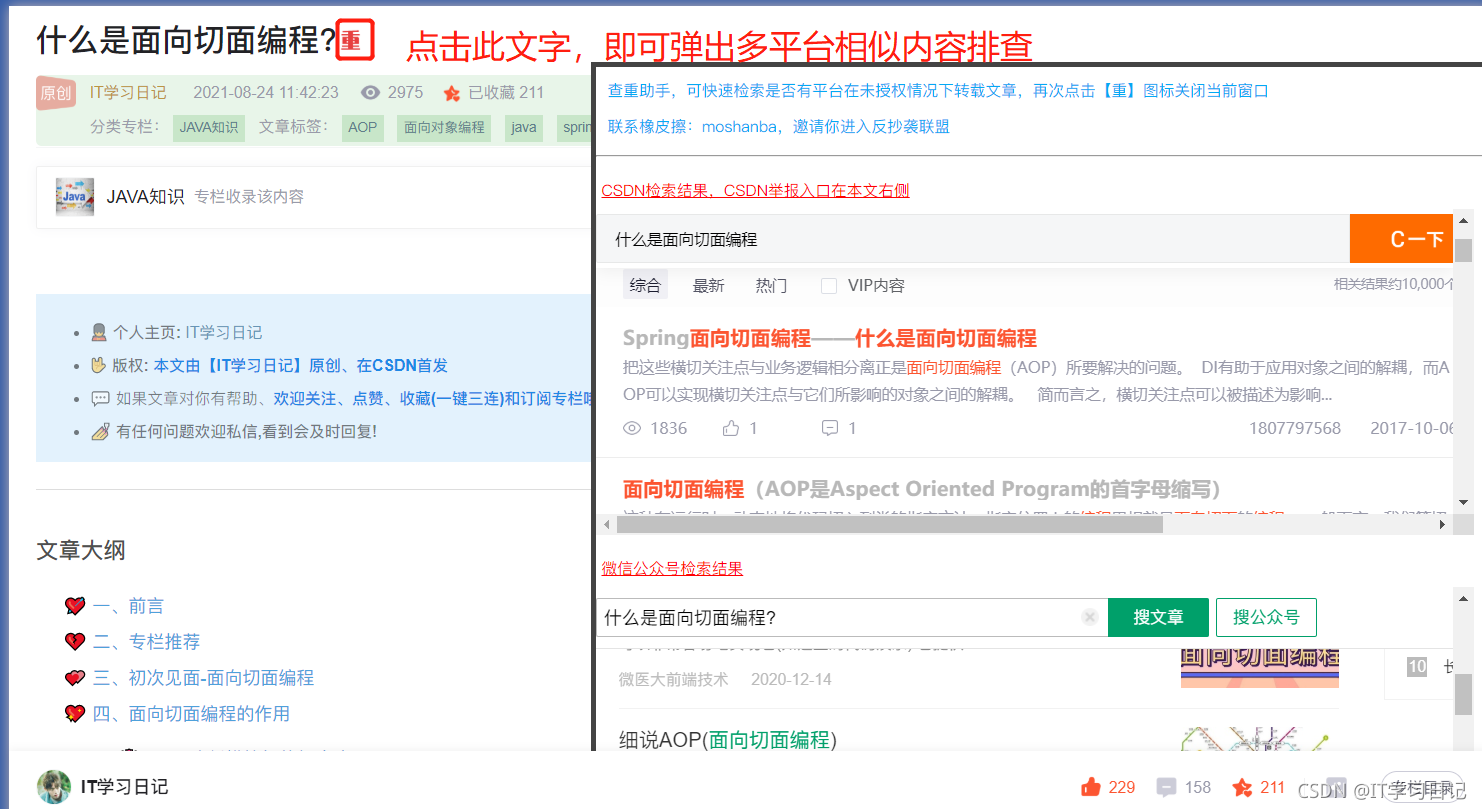Click thumbs-up icon in Spring search result
The image size is (1482, 809).
(x=731, y=428)
